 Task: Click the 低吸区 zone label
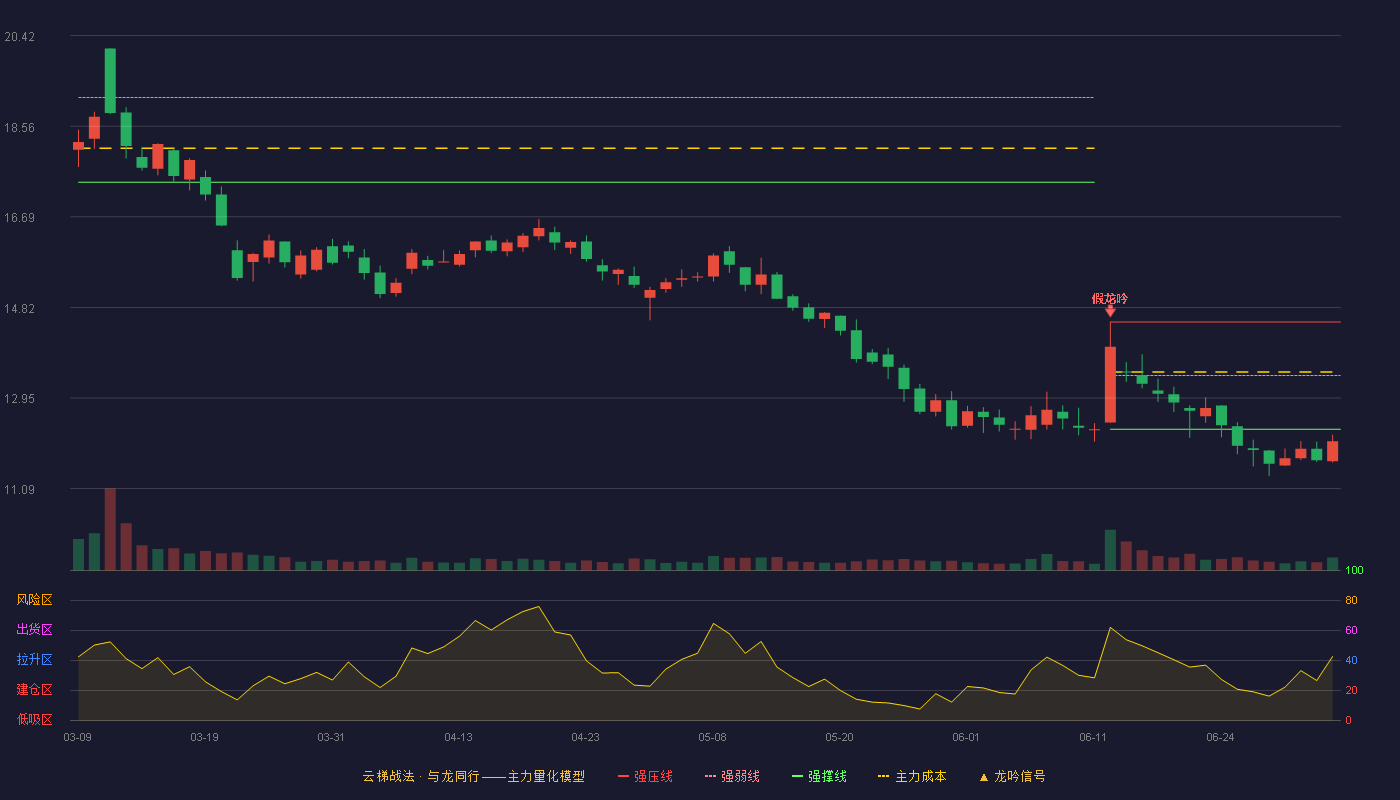pos(34,720)
